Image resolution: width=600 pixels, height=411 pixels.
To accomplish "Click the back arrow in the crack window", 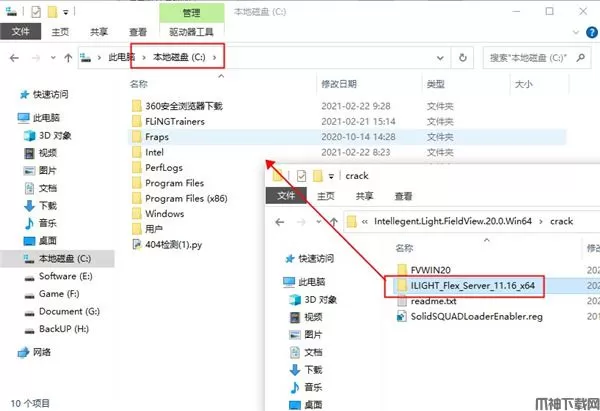I will (x=280, y=222).
